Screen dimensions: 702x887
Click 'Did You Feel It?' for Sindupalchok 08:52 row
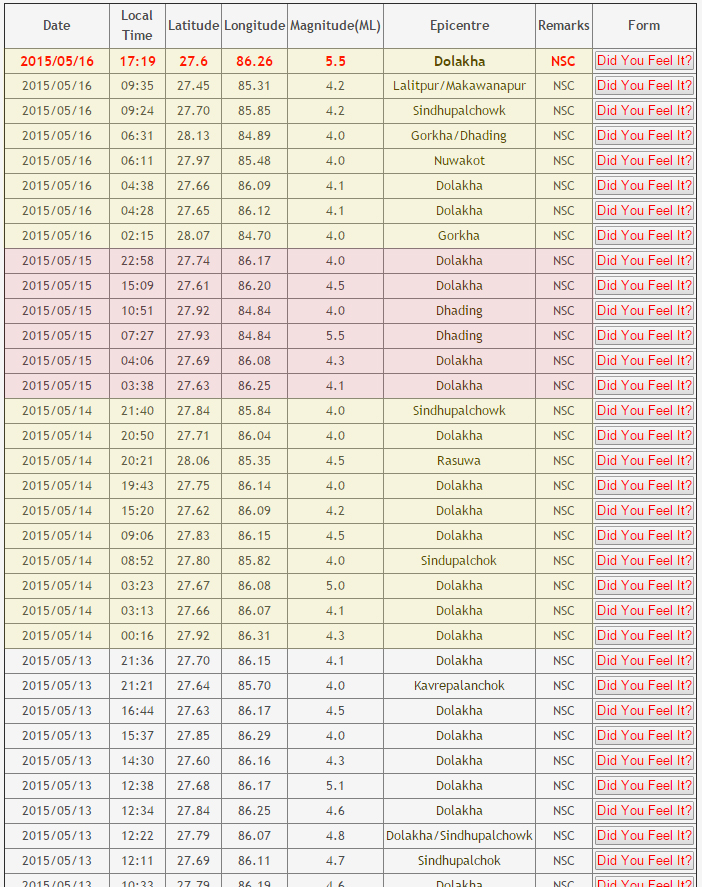pos(644,561)
